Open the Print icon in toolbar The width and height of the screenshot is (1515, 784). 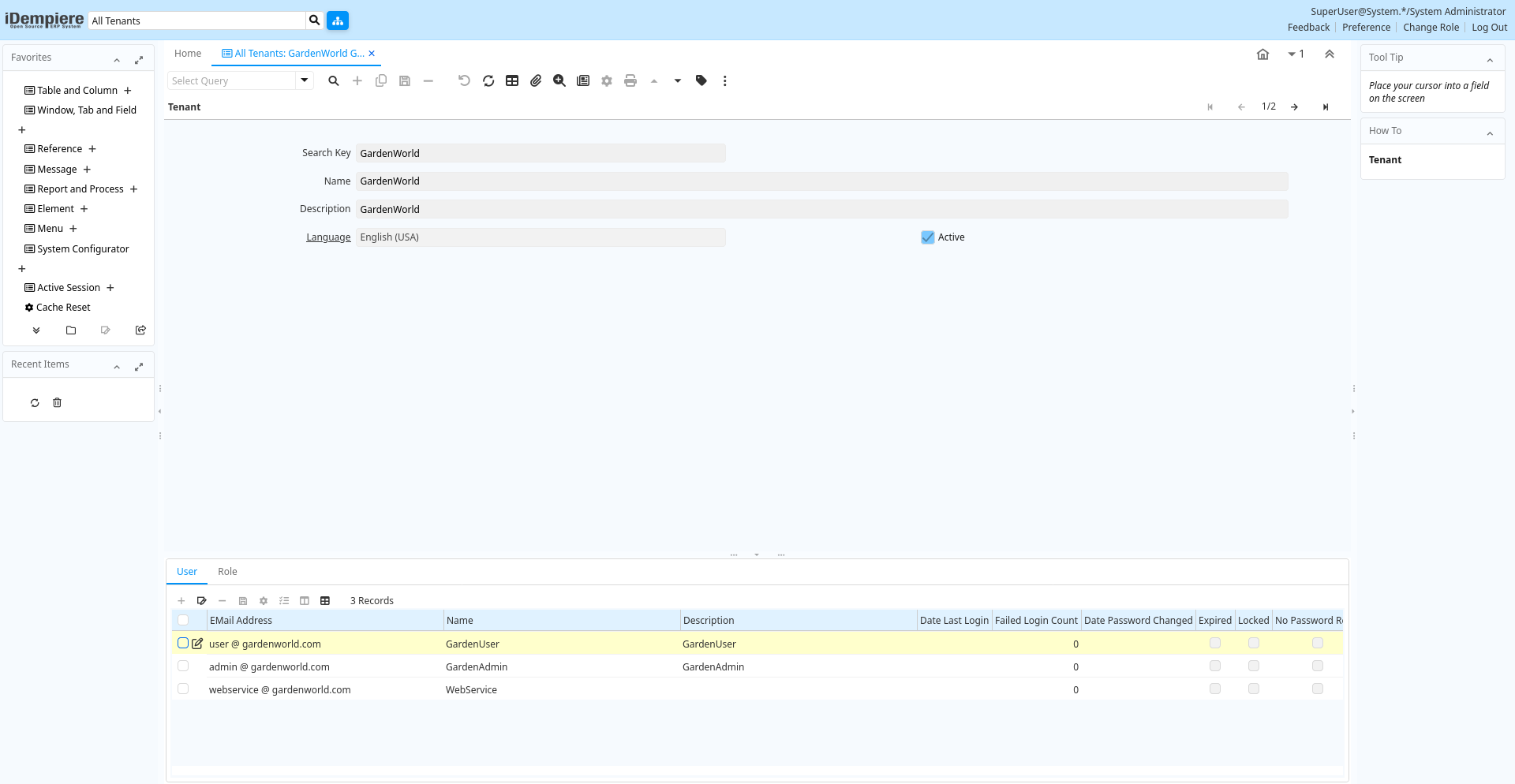(630, 80)
